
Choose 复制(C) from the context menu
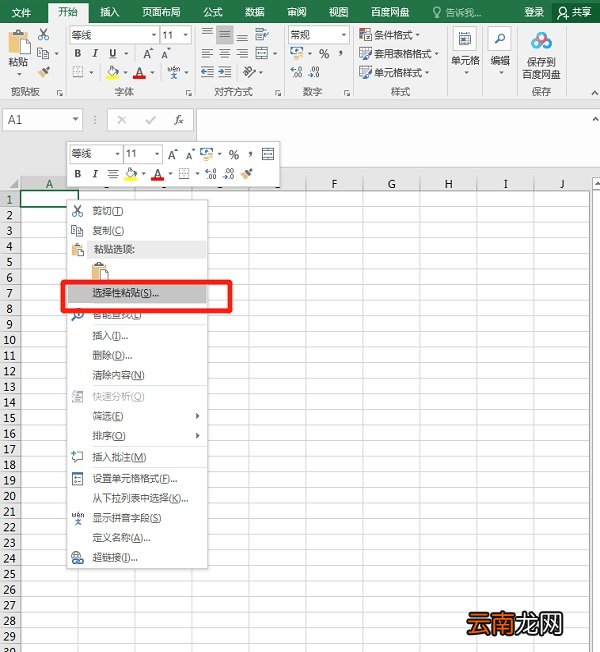pyautogui.click(x=137, y=230)
